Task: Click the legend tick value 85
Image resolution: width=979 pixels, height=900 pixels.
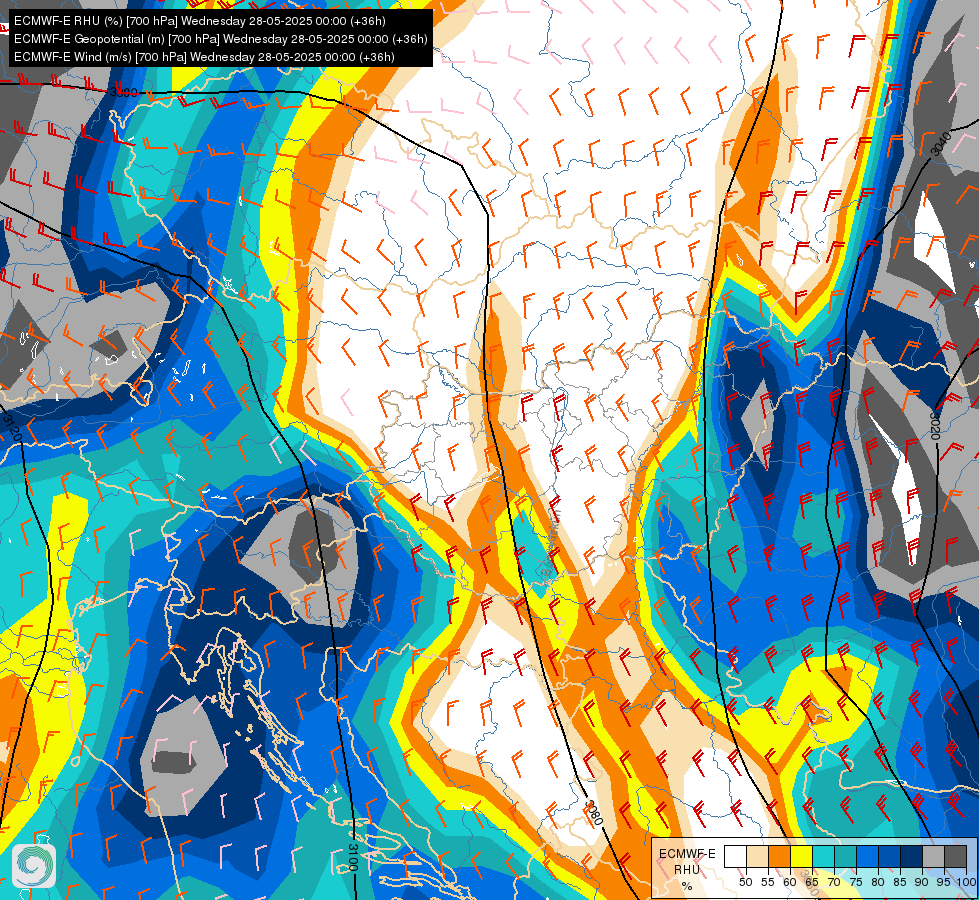Action: point(899,883)
